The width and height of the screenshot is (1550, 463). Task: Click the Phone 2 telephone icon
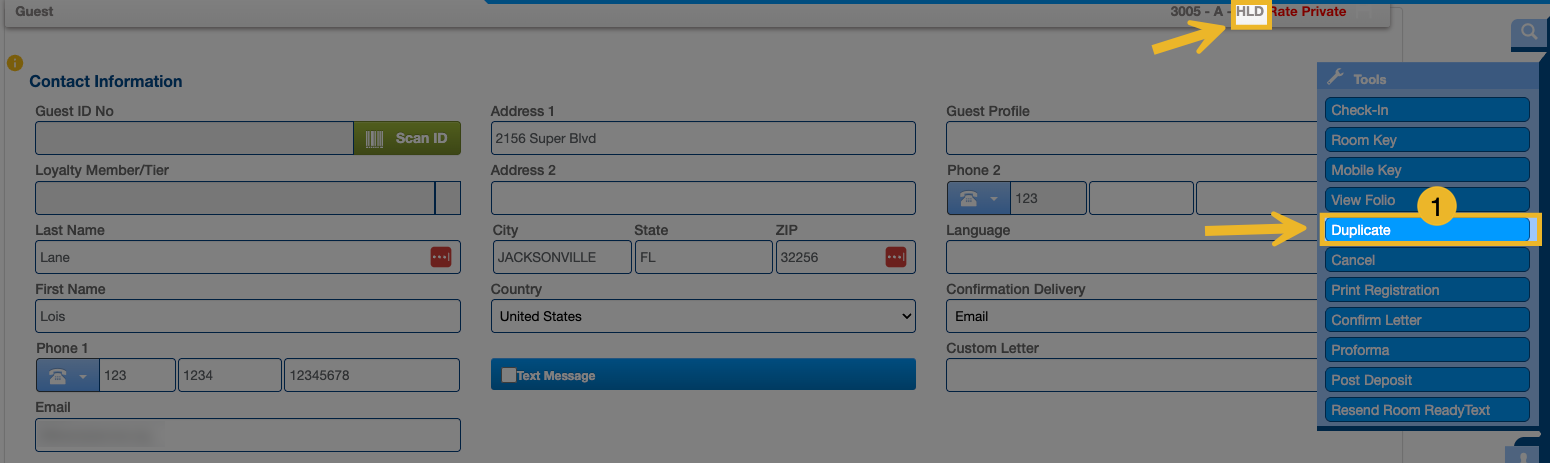pos(968,199)
